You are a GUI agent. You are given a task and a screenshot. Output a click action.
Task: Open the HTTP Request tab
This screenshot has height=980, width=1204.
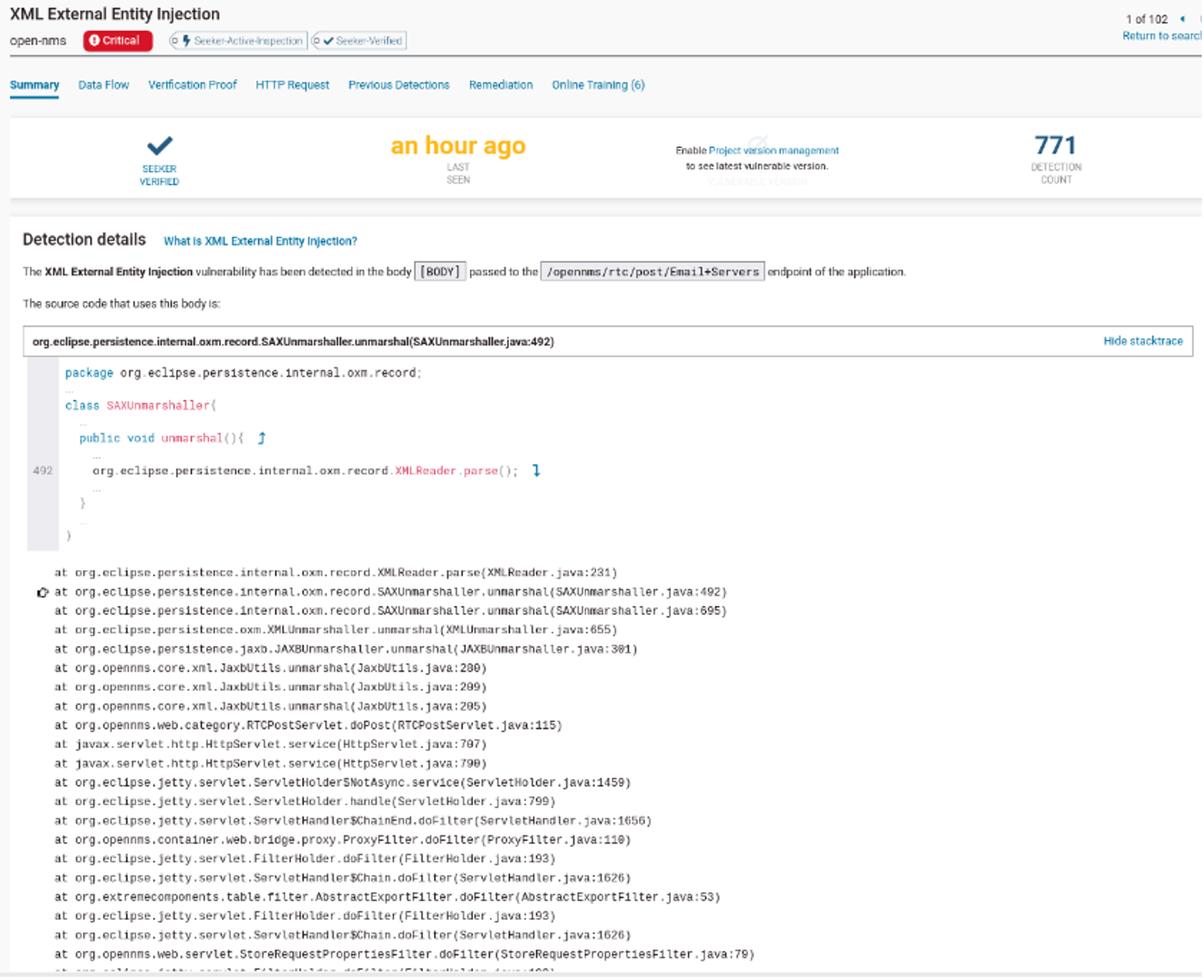pyautogui.click(x=292, y=85)
